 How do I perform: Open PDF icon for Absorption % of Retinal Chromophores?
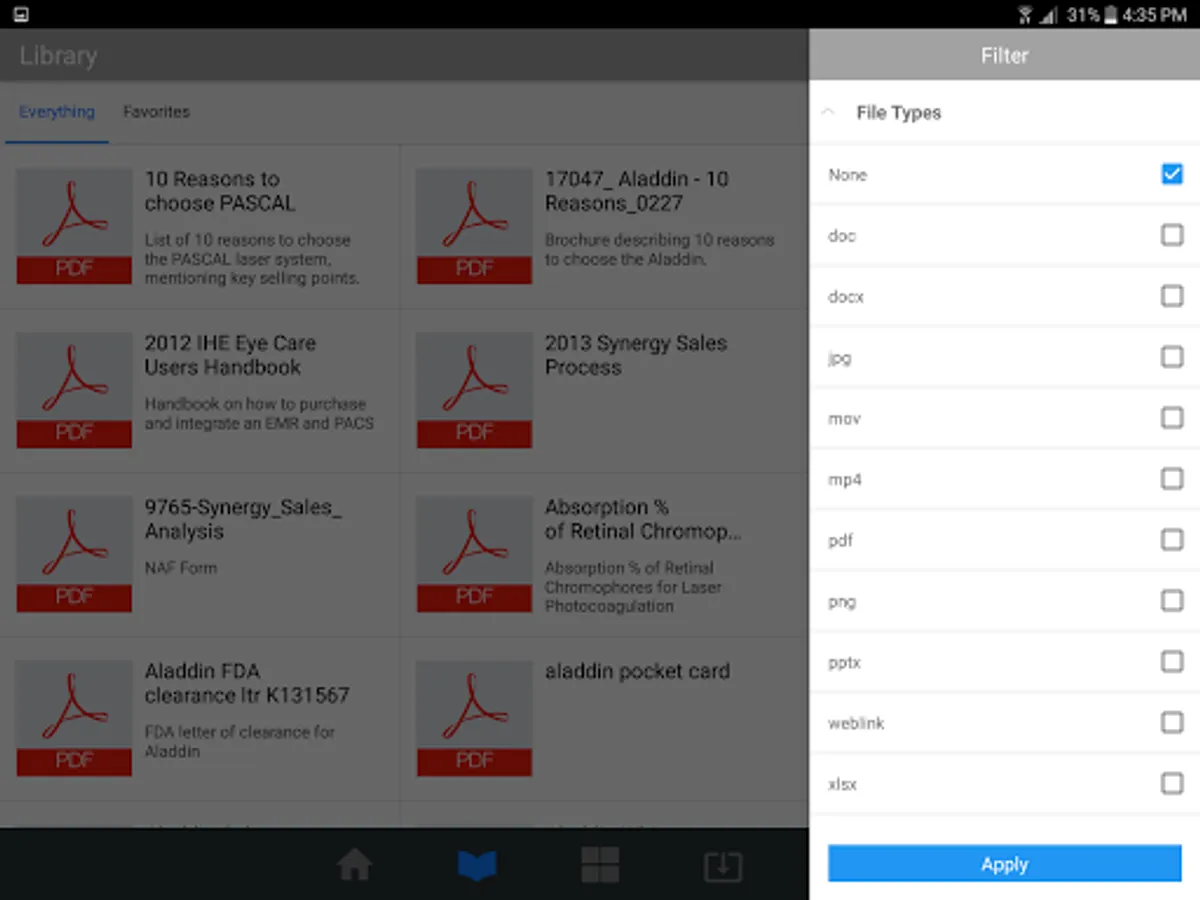click(474, 554)
